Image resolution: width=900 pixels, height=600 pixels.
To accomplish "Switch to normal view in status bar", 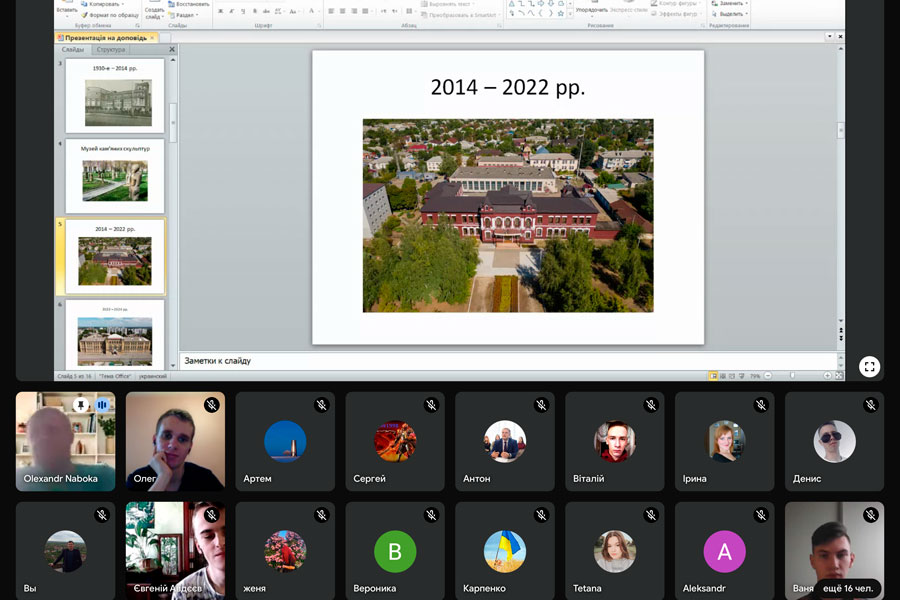I will [x=713, y=376].
